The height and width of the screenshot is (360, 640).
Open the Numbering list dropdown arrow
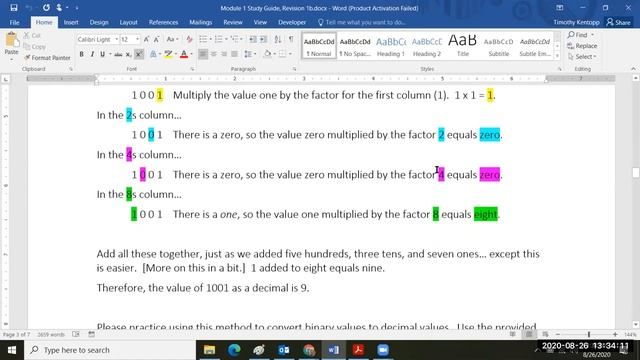226,39
